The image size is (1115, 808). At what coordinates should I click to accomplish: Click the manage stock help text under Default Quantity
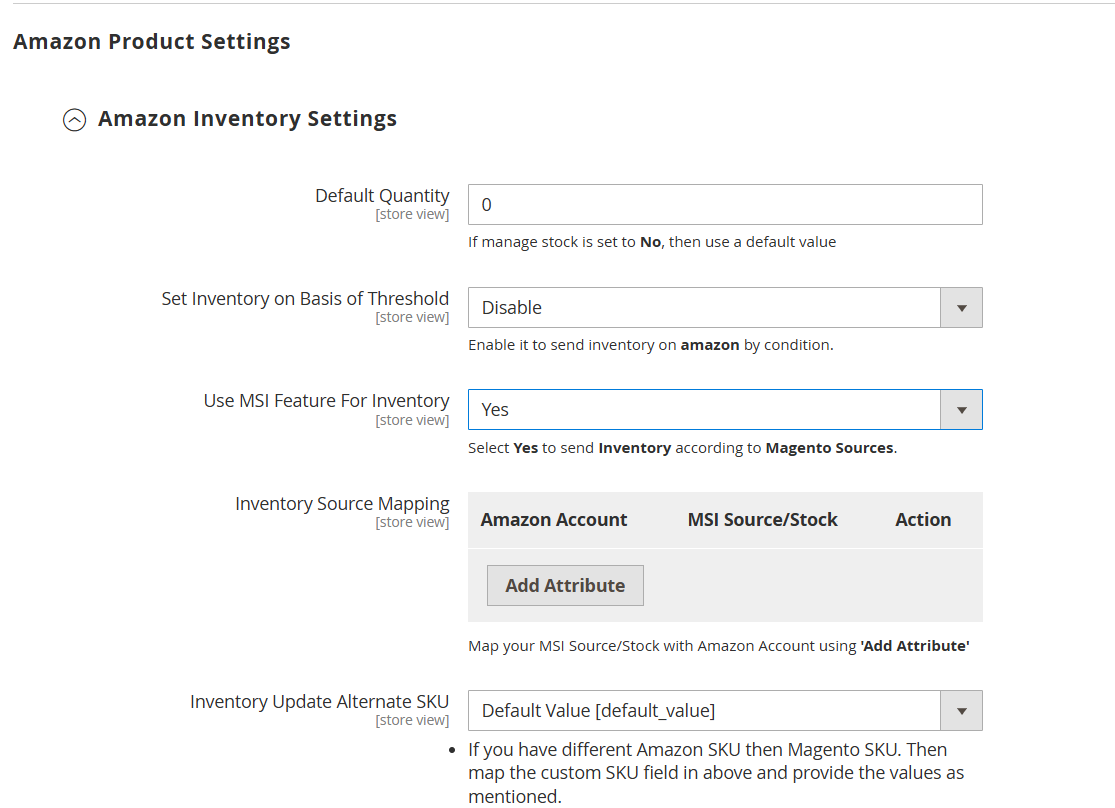click(651, 242)
